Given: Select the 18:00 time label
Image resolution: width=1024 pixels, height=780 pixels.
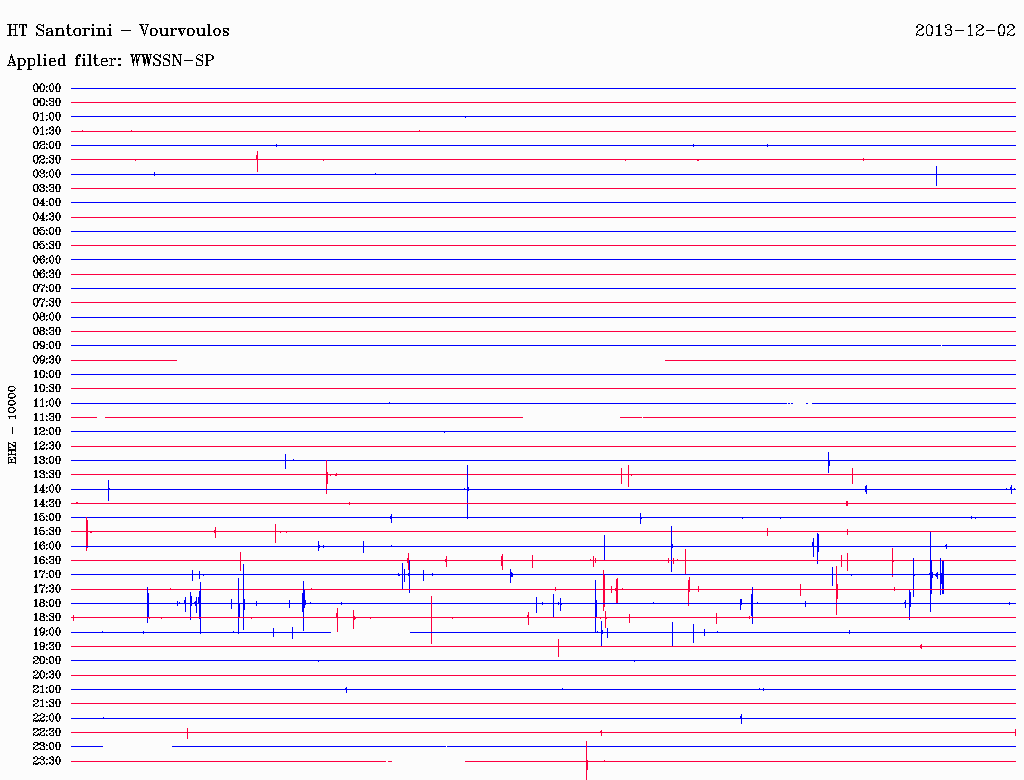Looking at the screenshot, I should tap(47, 604).
